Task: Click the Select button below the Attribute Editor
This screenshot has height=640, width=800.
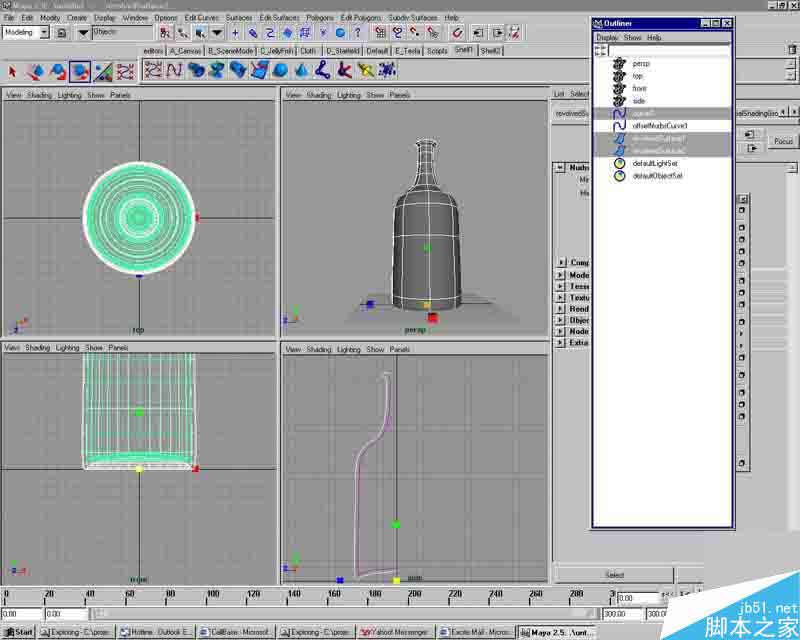Action: [x=614, y=575]
